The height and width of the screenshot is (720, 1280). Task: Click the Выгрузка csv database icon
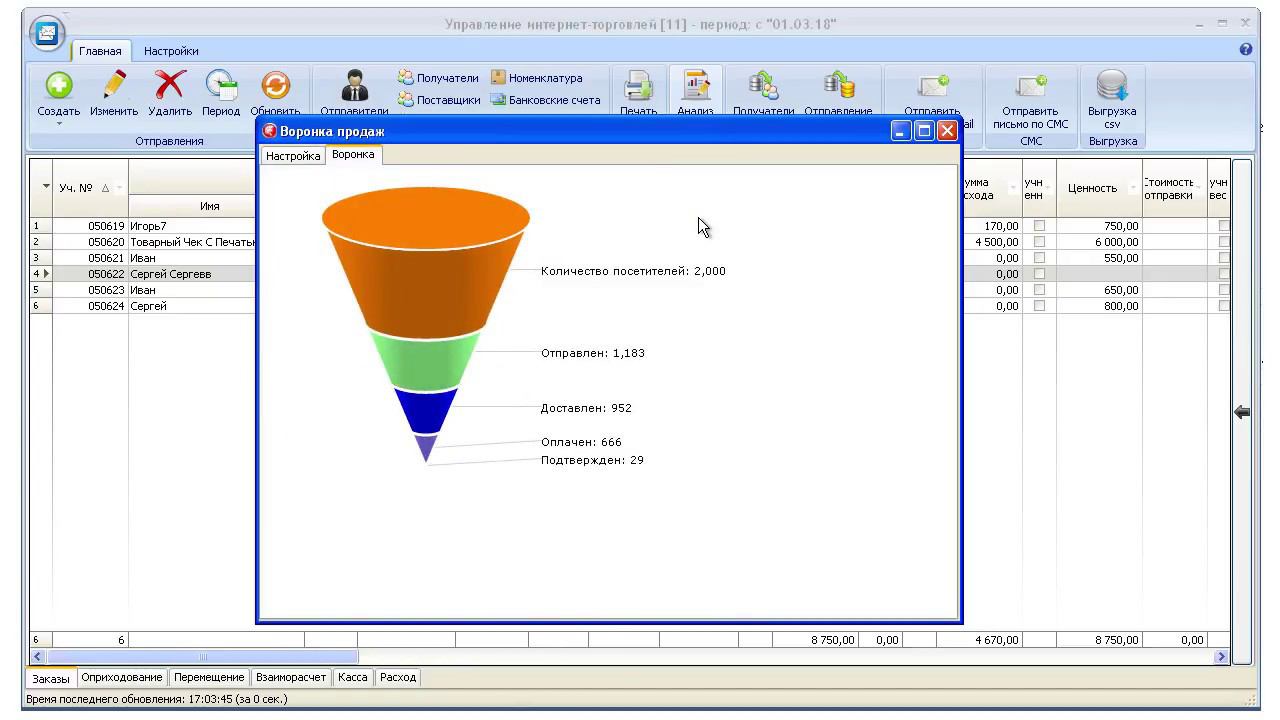[x=1112, y=85]
